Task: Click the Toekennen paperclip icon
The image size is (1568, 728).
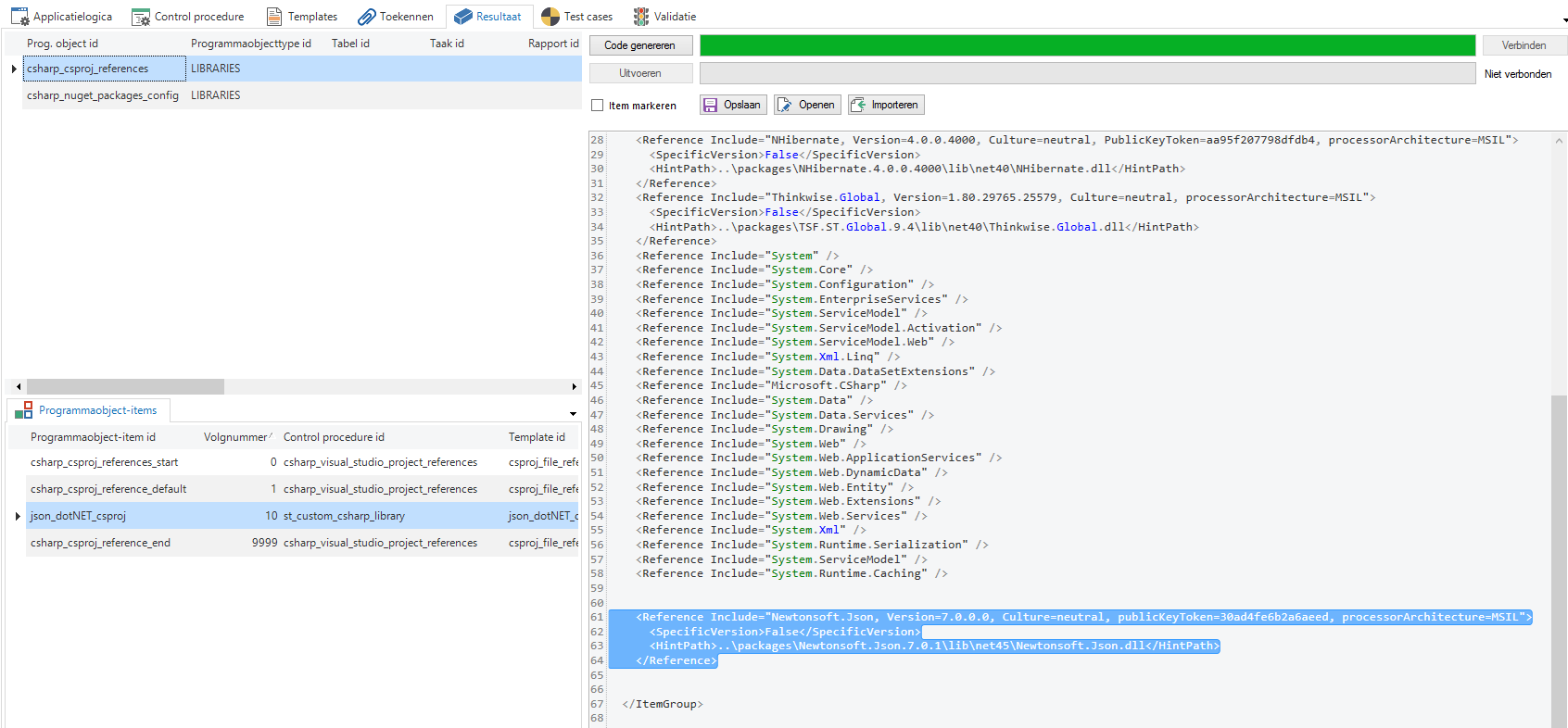Action: click(x=367, y=17)
